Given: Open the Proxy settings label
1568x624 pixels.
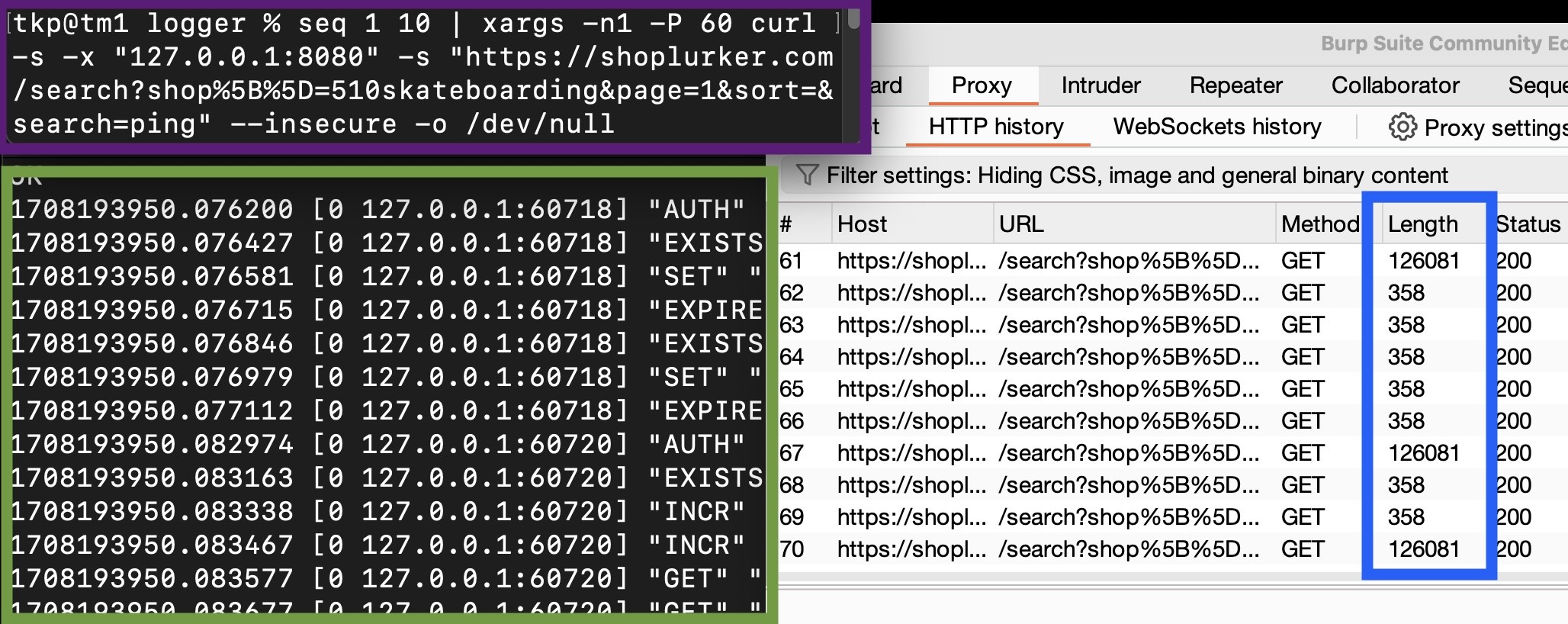Looking at the screenshot, I should (1496, 127).
